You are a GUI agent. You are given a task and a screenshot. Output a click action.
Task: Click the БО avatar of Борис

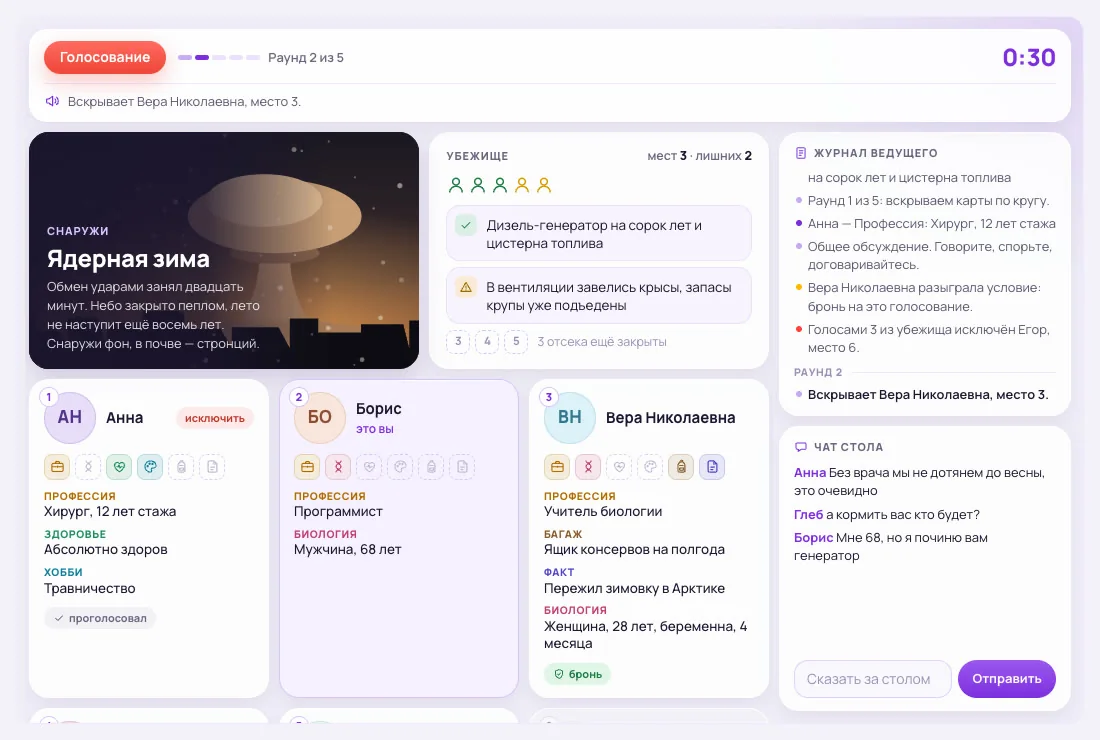click(x=319, y=418)
